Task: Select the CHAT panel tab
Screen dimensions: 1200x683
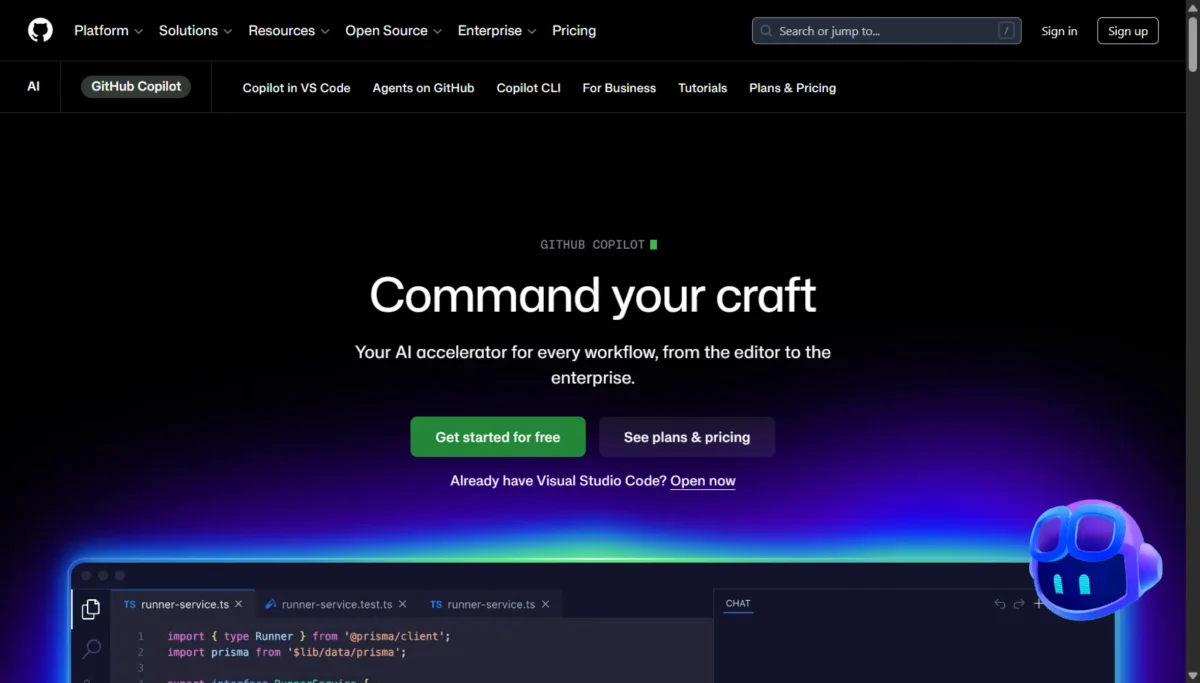Action: 738,604
